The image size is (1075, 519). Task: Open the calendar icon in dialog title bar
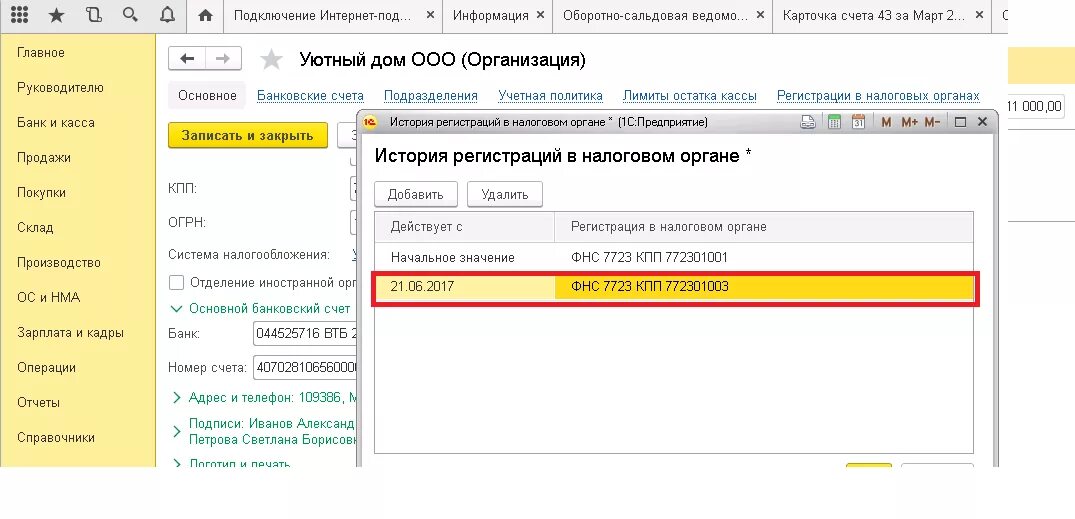(858, 122)
